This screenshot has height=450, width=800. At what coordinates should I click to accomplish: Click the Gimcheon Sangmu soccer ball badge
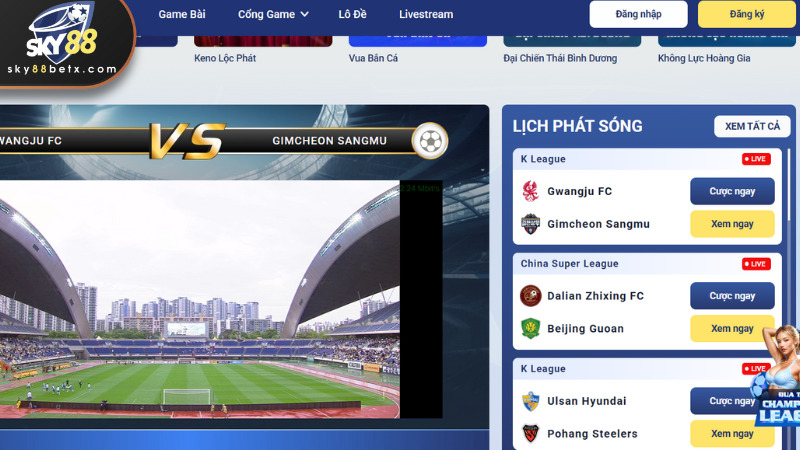[430, 141]
